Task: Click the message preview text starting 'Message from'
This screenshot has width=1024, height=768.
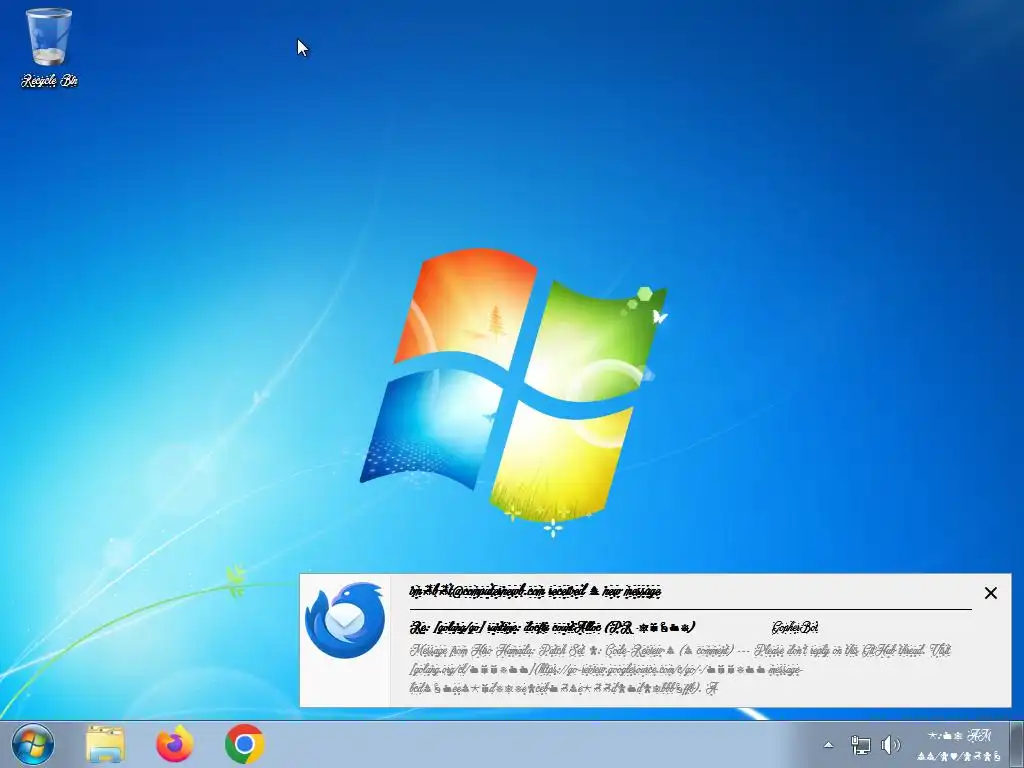Action: (x=680, y=669)
